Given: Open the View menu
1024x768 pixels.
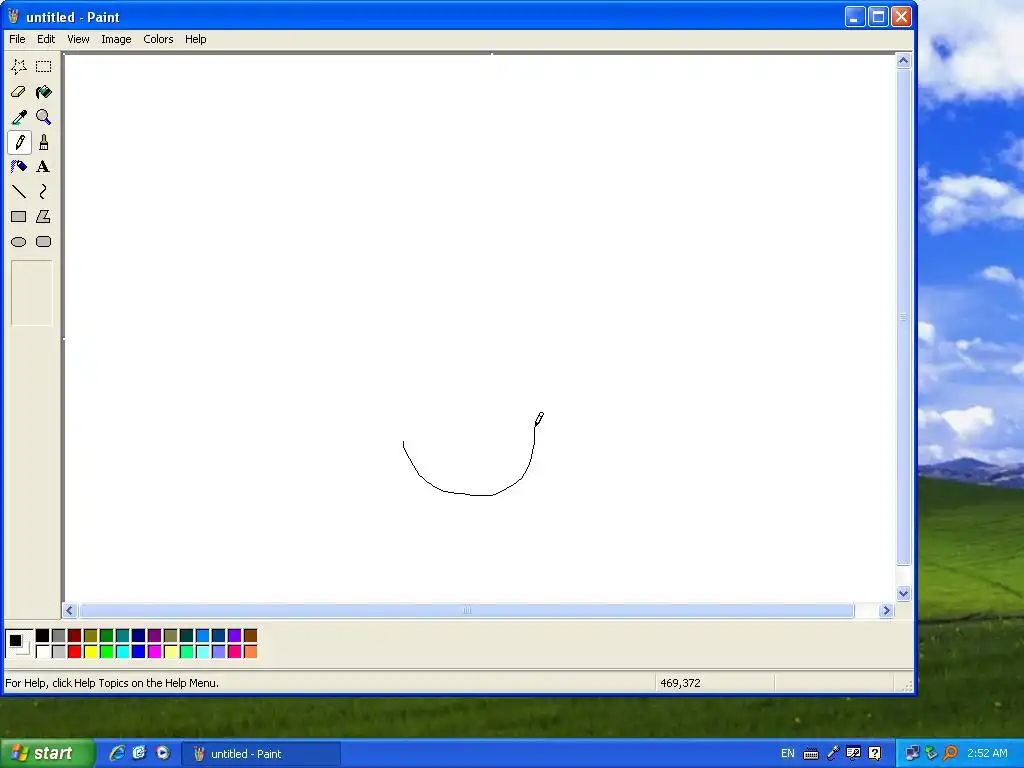Looking at the screenshot, I should [x=78, y=39].
